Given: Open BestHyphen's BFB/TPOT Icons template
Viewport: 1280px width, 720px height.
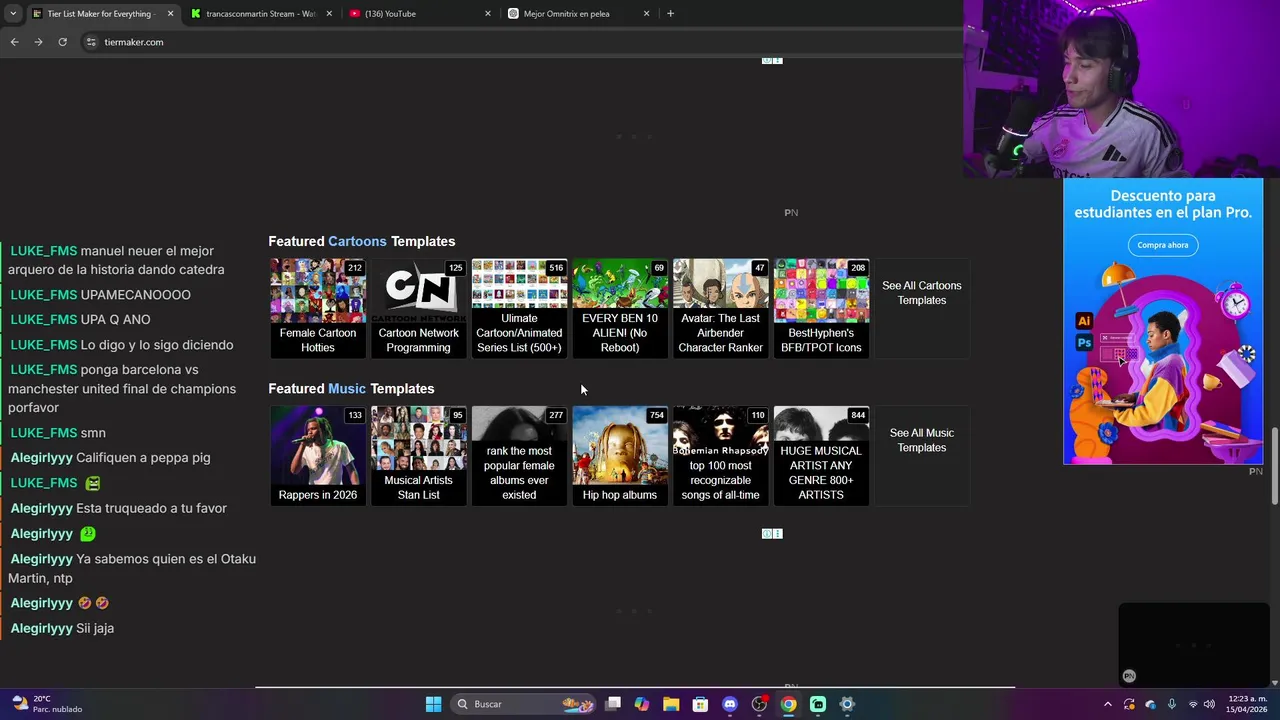Looking at the screenshot, I should pos(821,308).
